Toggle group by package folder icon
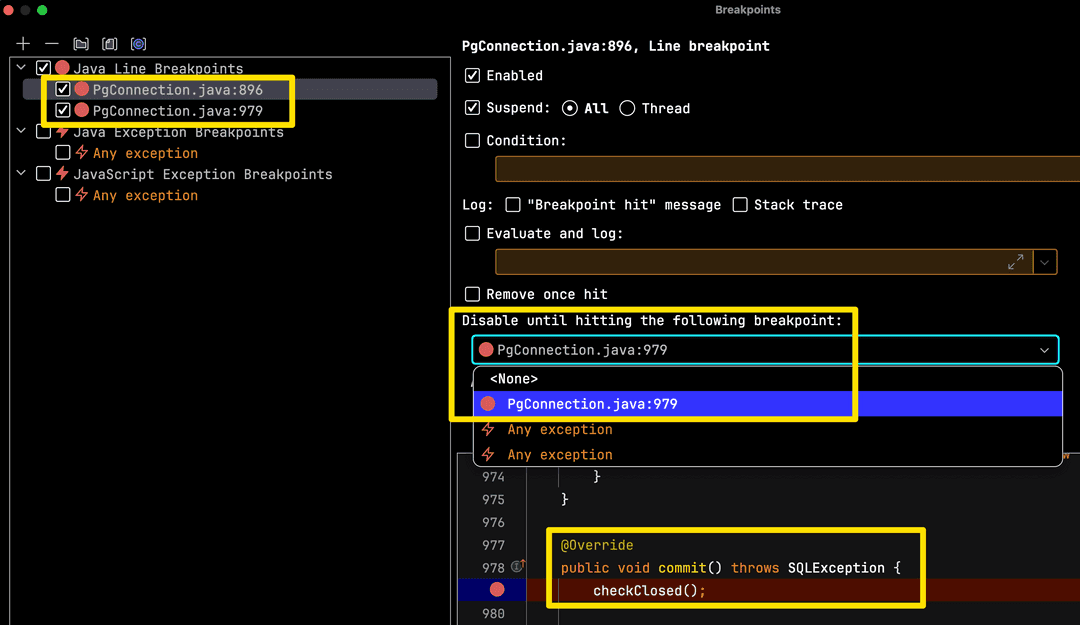This screenshot has height=625, width=1080. pyautogui.click(x=81, y=44)
